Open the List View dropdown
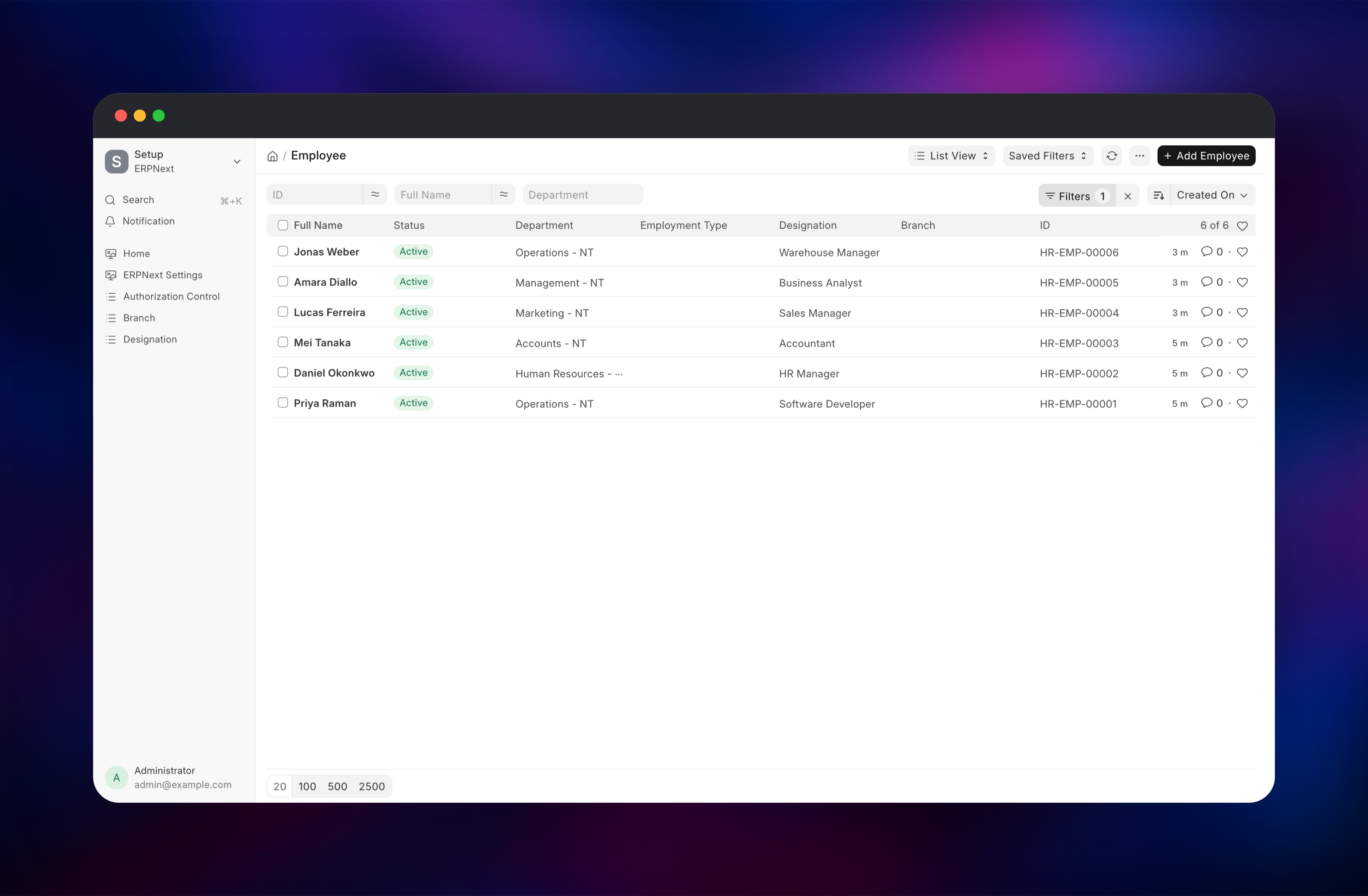Screen dimensions: 1368x896 pos(951,156)
